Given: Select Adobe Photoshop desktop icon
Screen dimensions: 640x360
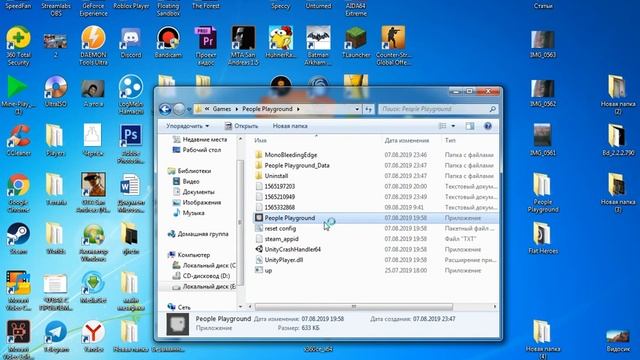Looking at the screenshot, I should coord(131,144).
